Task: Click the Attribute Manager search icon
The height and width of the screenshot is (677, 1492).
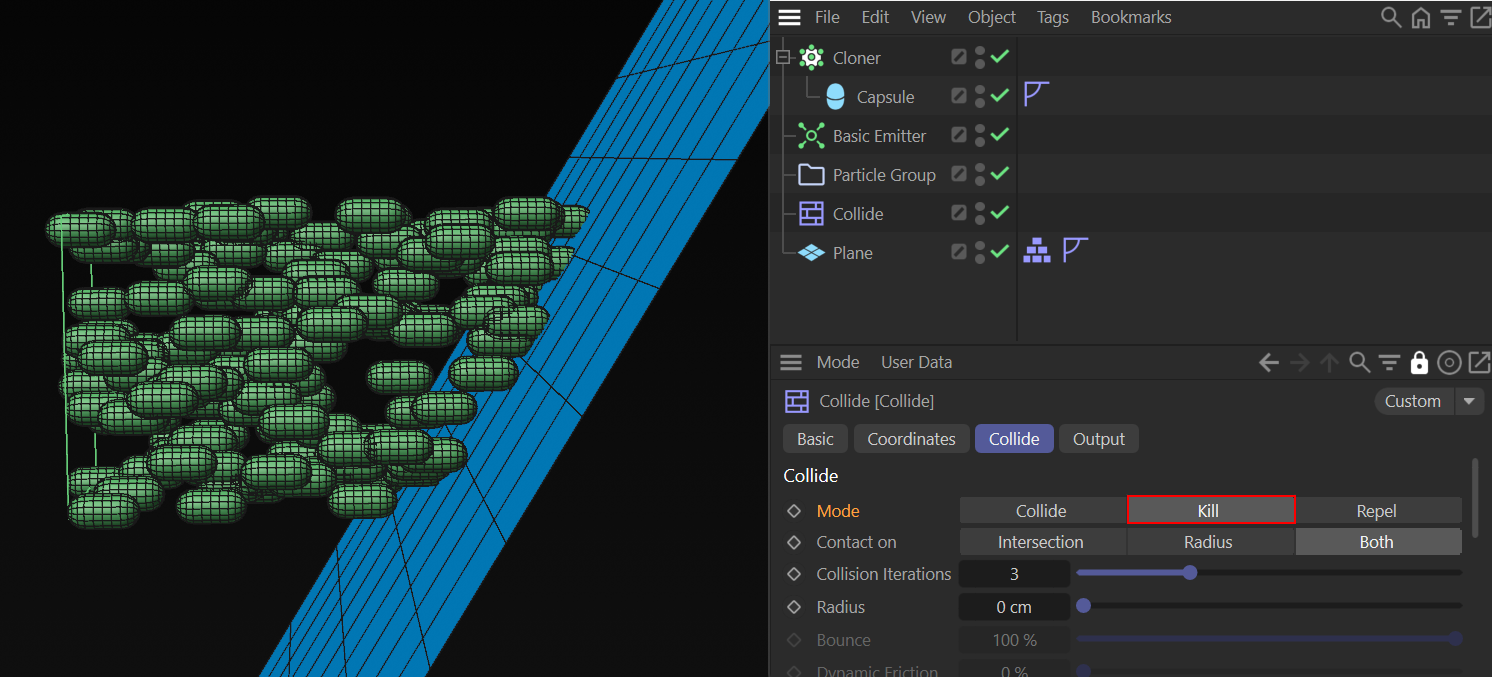Action: click(x=1359, y=362)
